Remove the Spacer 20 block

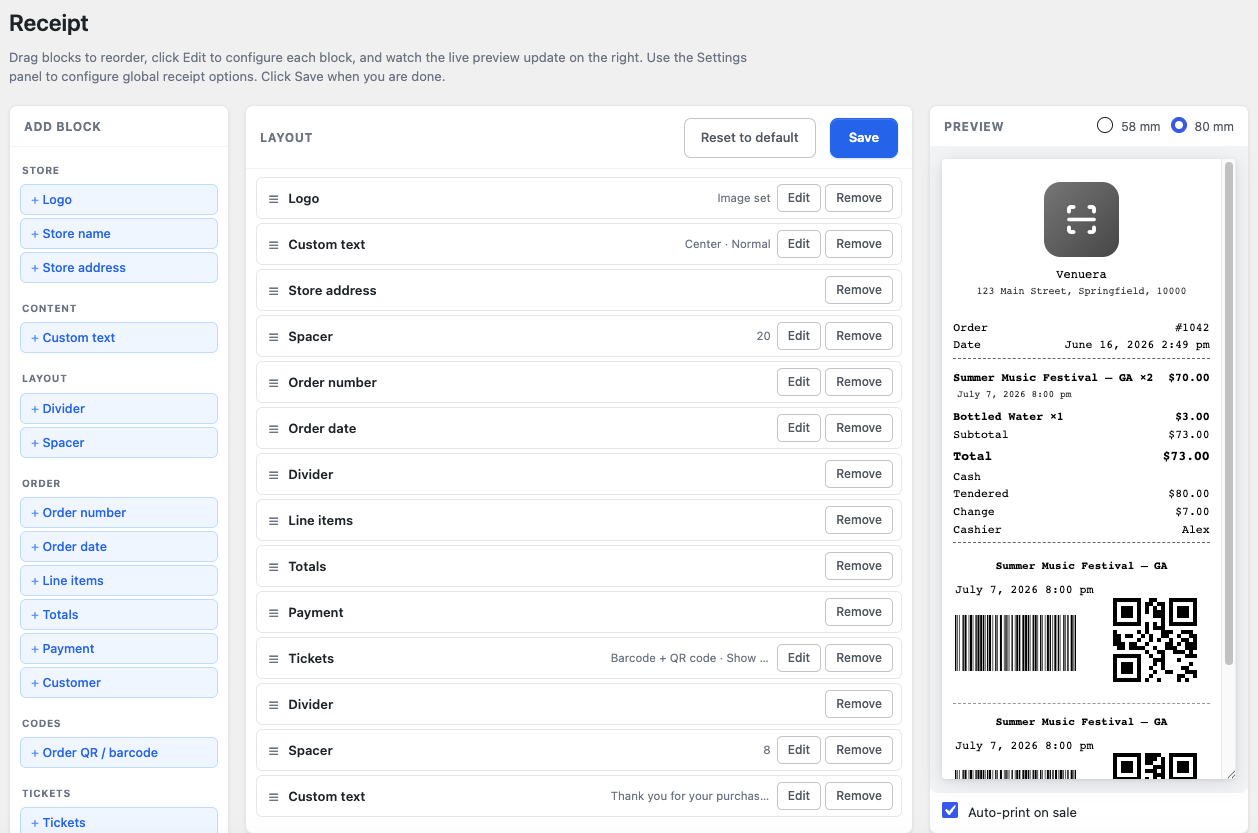coord(859,336)
